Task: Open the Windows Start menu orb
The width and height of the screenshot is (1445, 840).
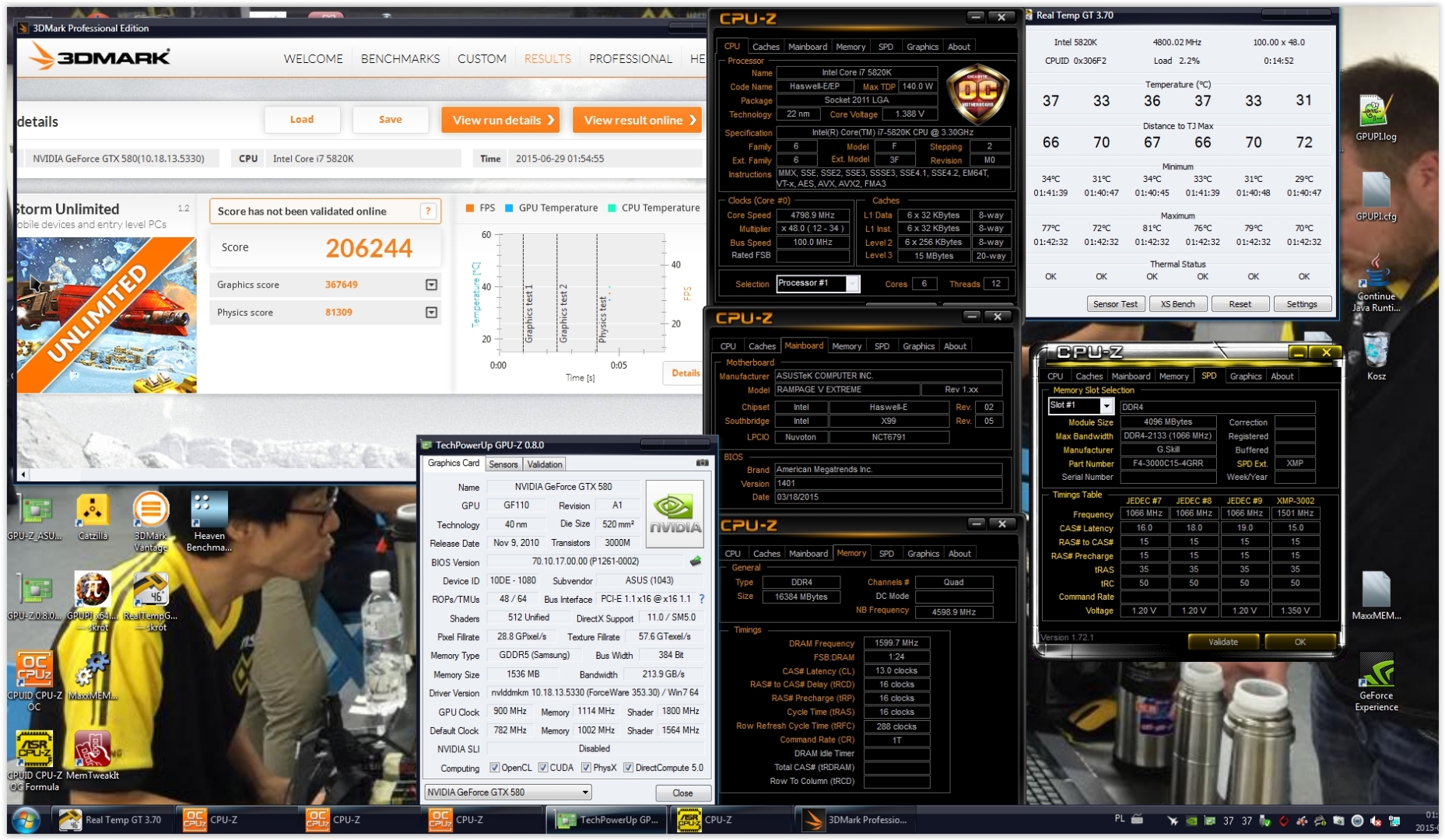Action: [x=26, y=820]
